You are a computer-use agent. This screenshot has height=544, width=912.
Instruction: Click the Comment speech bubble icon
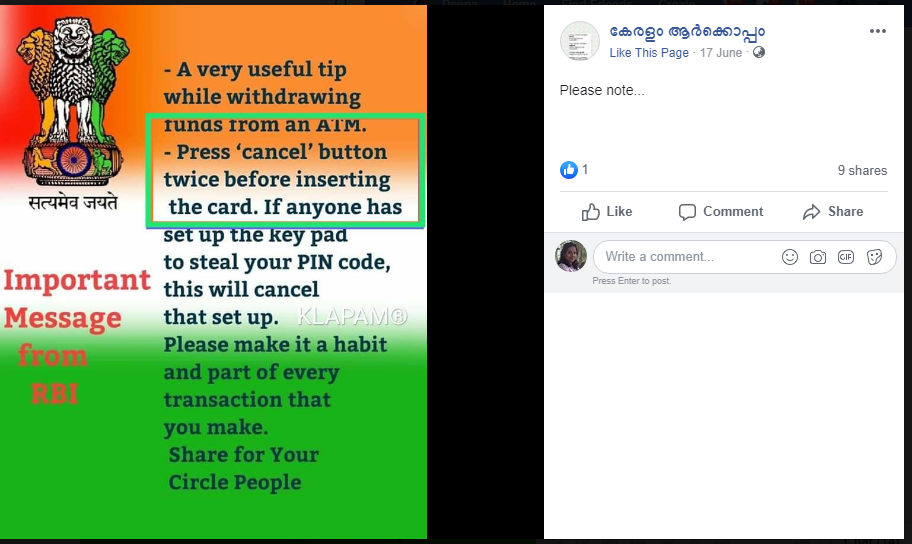point(687,212)
